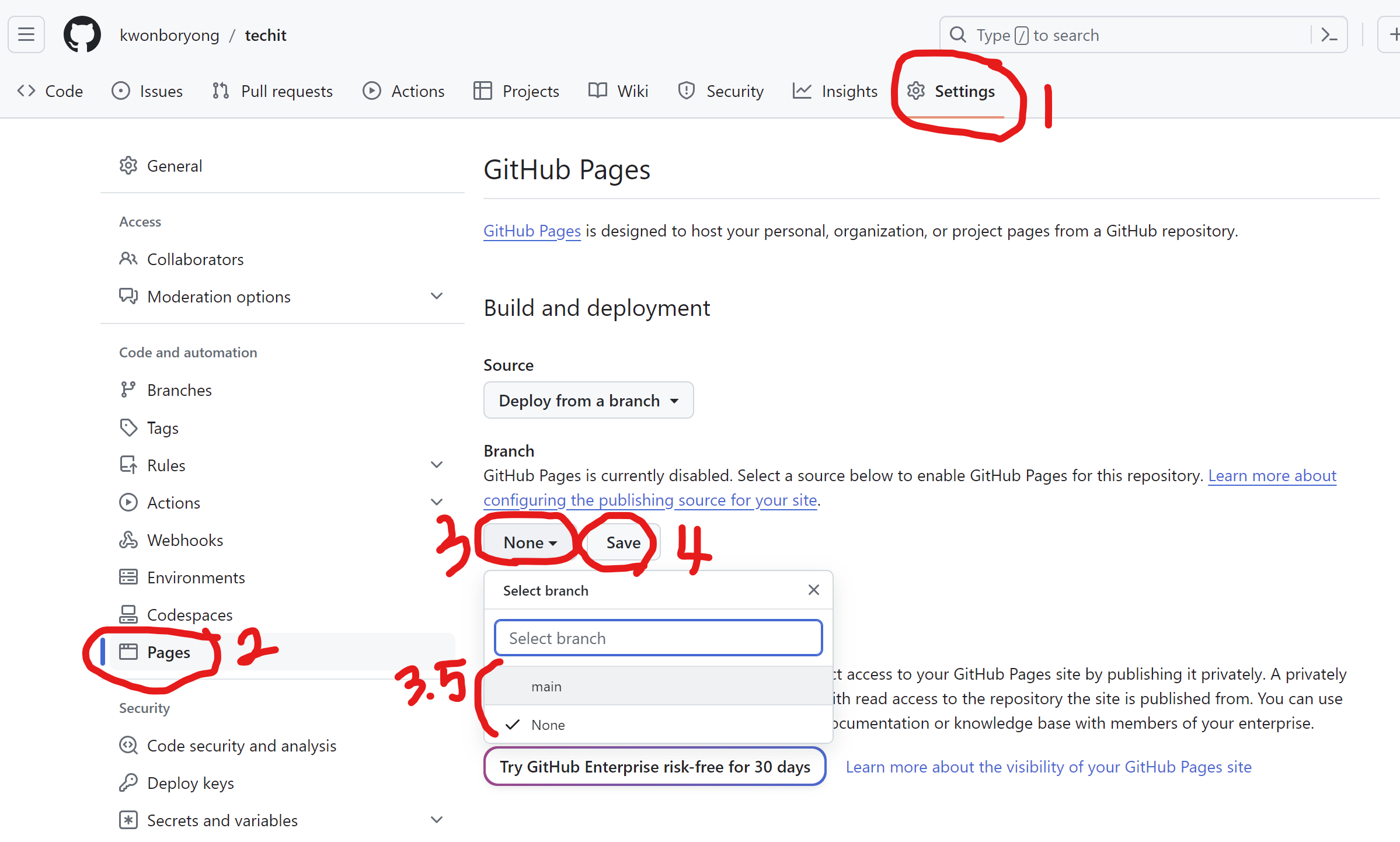Click the kwonboryong owner link
1400x842 pixels.
coord(170,35)
